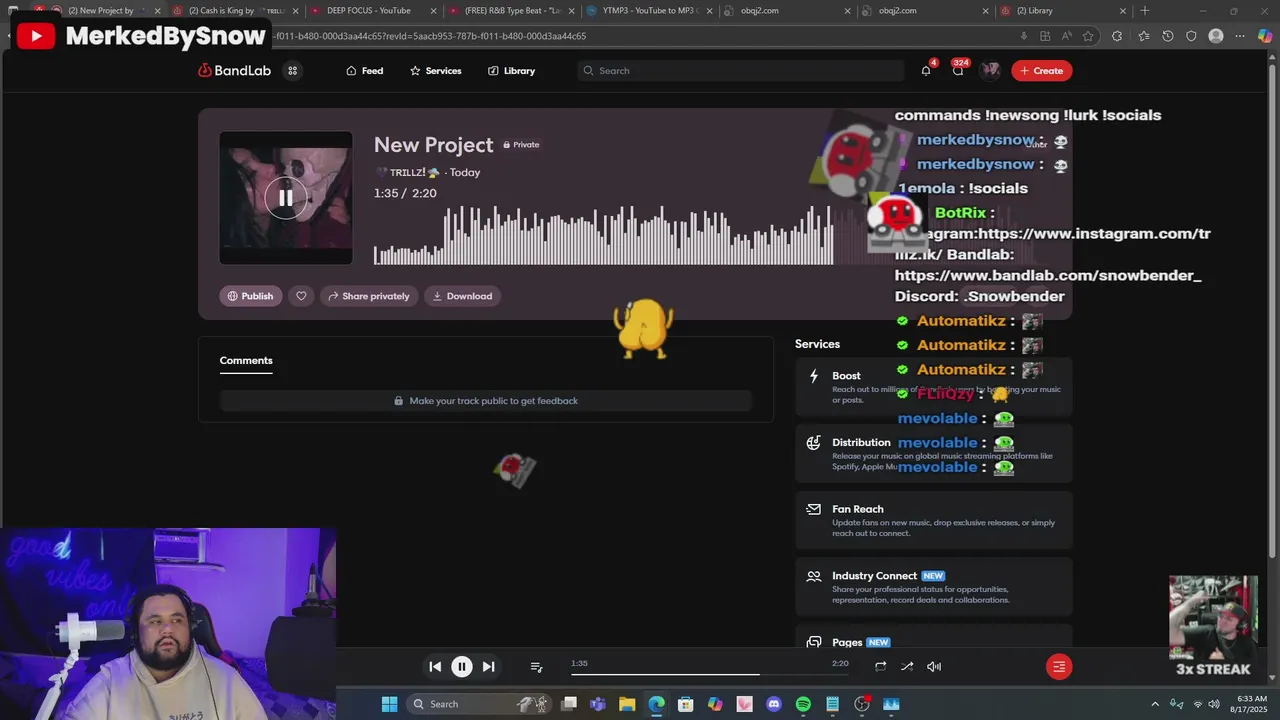Open the notifications bell

(x=926, y=71)
